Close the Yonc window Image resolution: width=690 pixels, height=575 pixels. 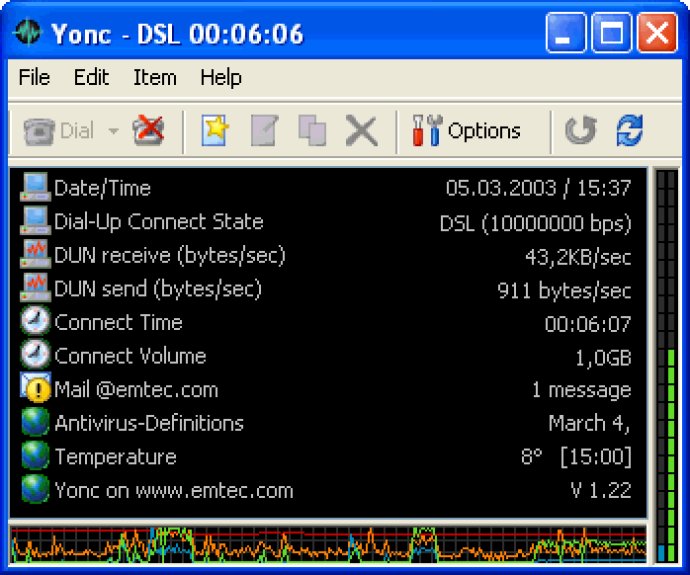657,33
